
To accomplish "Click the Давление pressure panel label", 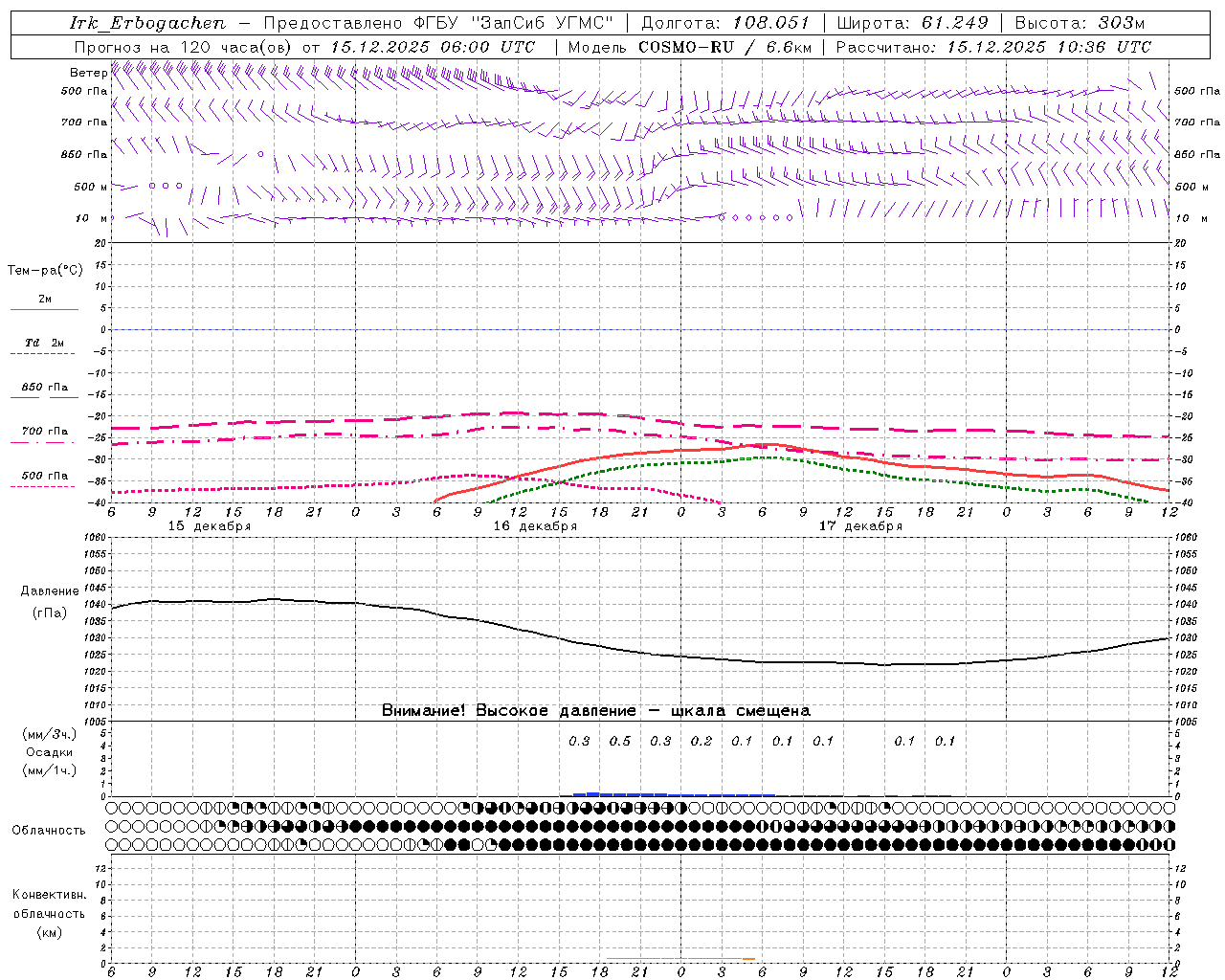I will coord(50,591).
